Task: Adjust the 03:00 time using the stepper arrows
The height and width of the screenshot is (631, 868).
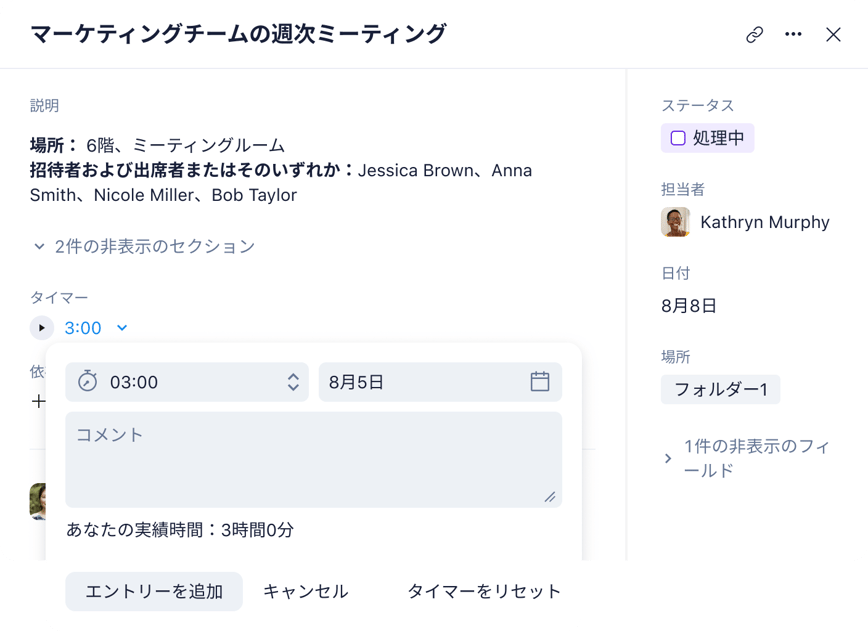Action: [x=293, y=382]
